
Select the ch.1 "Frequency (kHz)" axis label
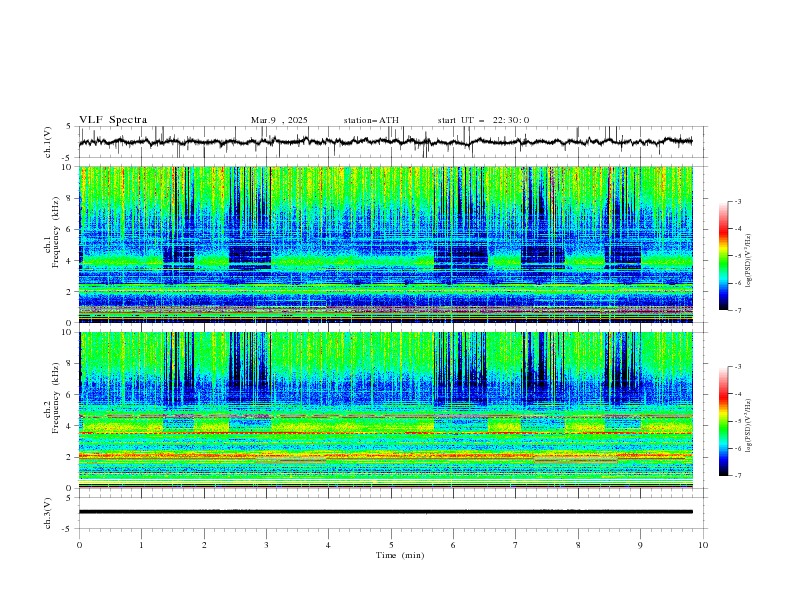click(56, 232)
